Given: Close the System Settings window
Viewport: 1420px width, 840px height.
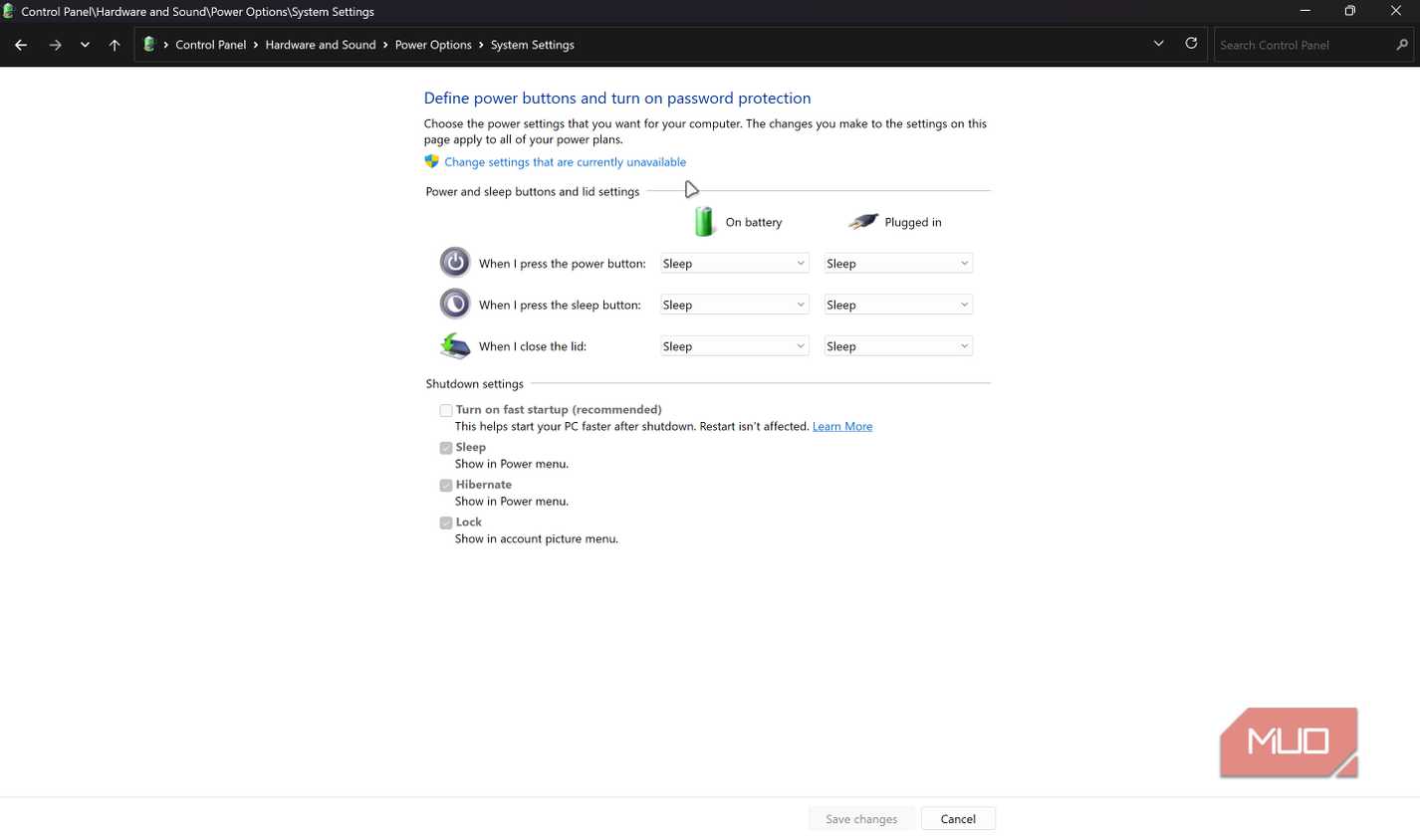Looking at the screenshot, I should click(x=1396, y=11).
